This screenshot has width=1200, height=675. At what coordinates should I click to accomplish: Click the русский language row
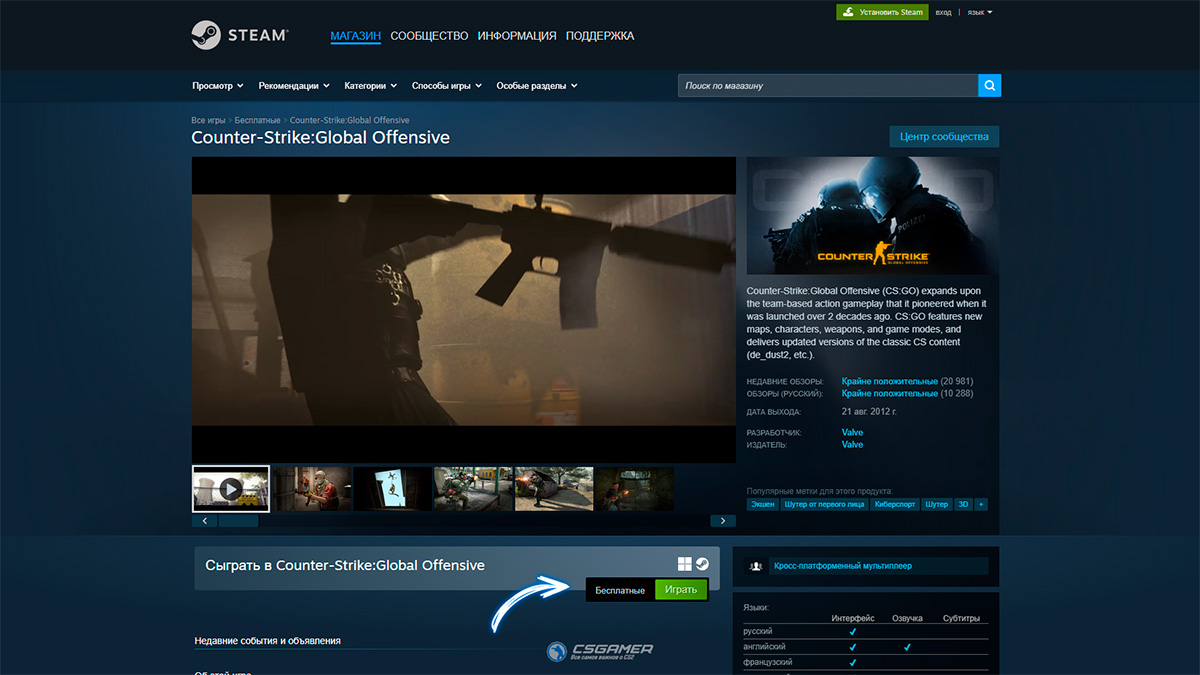pyautogui.click(x=866, y=632)
